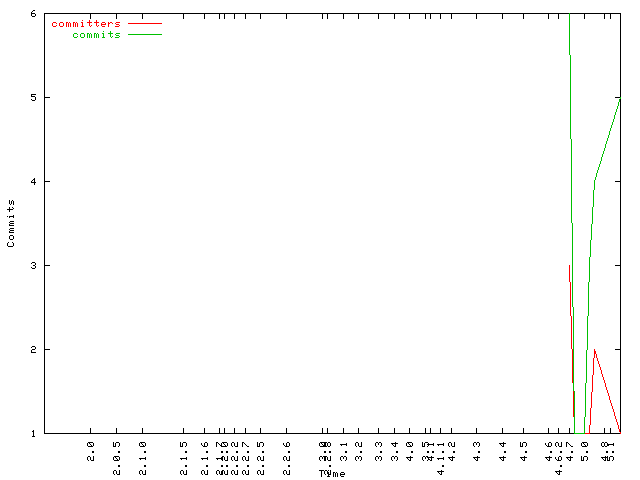Click the green commits legend line sample
Image resolution: width=640 pixels, height=480 pixels.
(144, 35)
